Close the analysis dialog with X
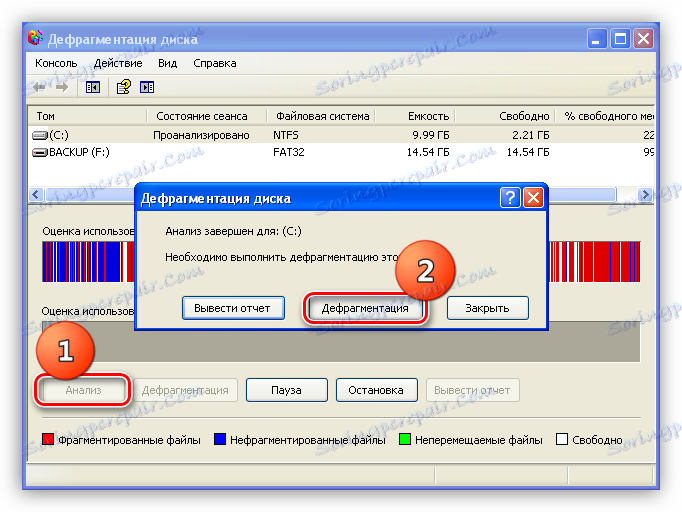 533,198
